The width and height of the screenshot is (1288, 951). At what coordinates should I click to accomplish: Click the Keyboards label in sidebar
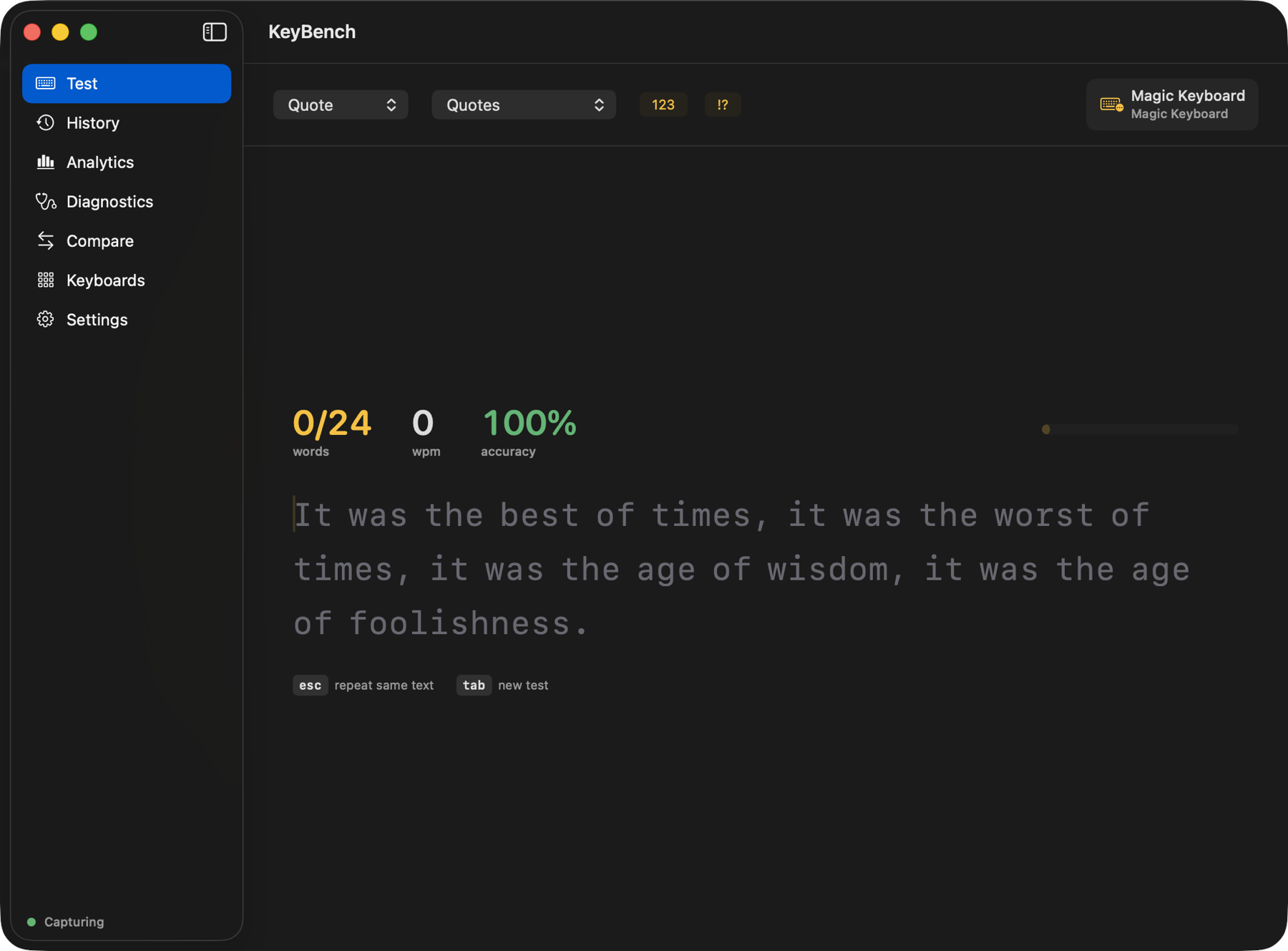pos(106,281)
